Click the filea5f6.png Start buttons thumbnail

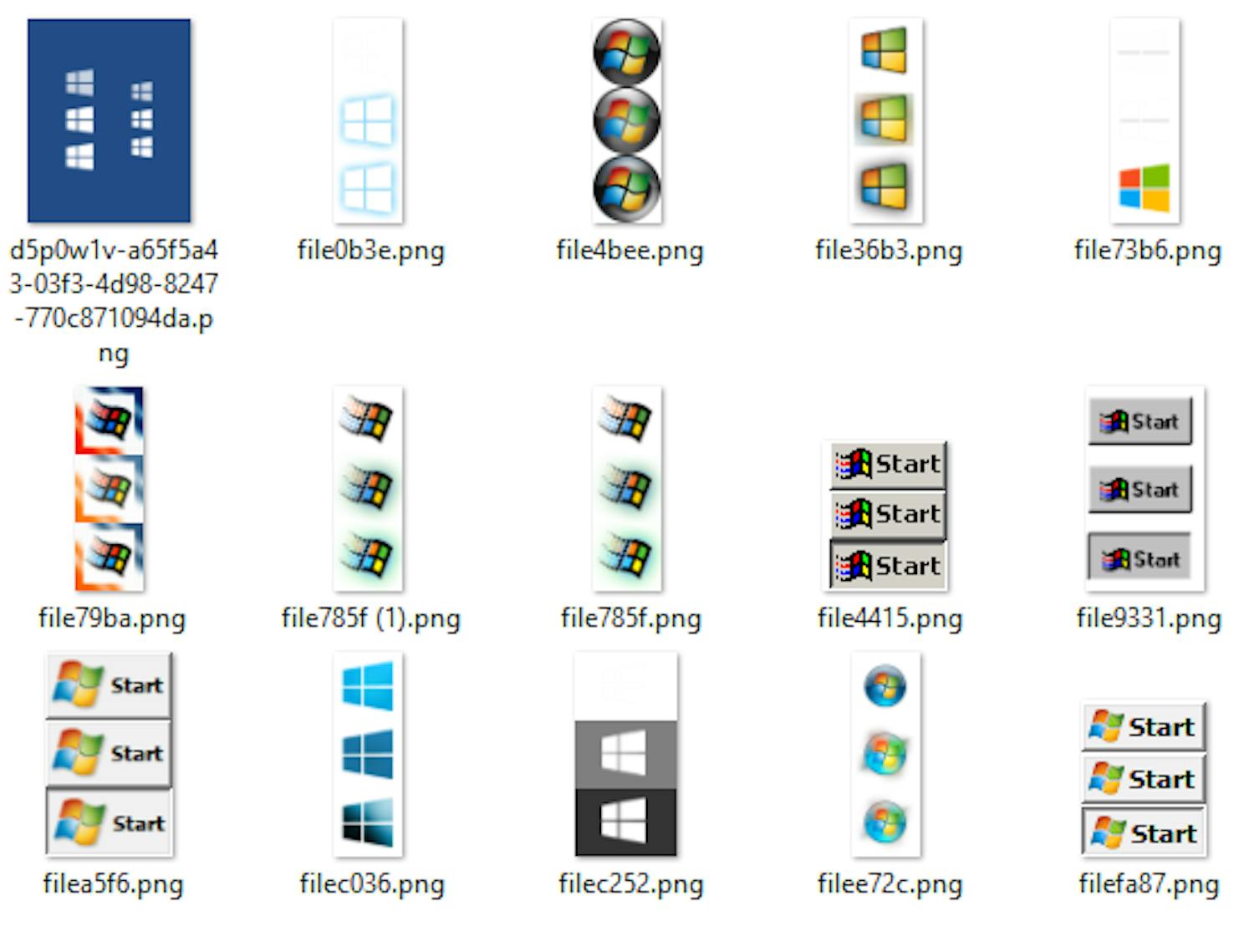click(x=109, y=755)
